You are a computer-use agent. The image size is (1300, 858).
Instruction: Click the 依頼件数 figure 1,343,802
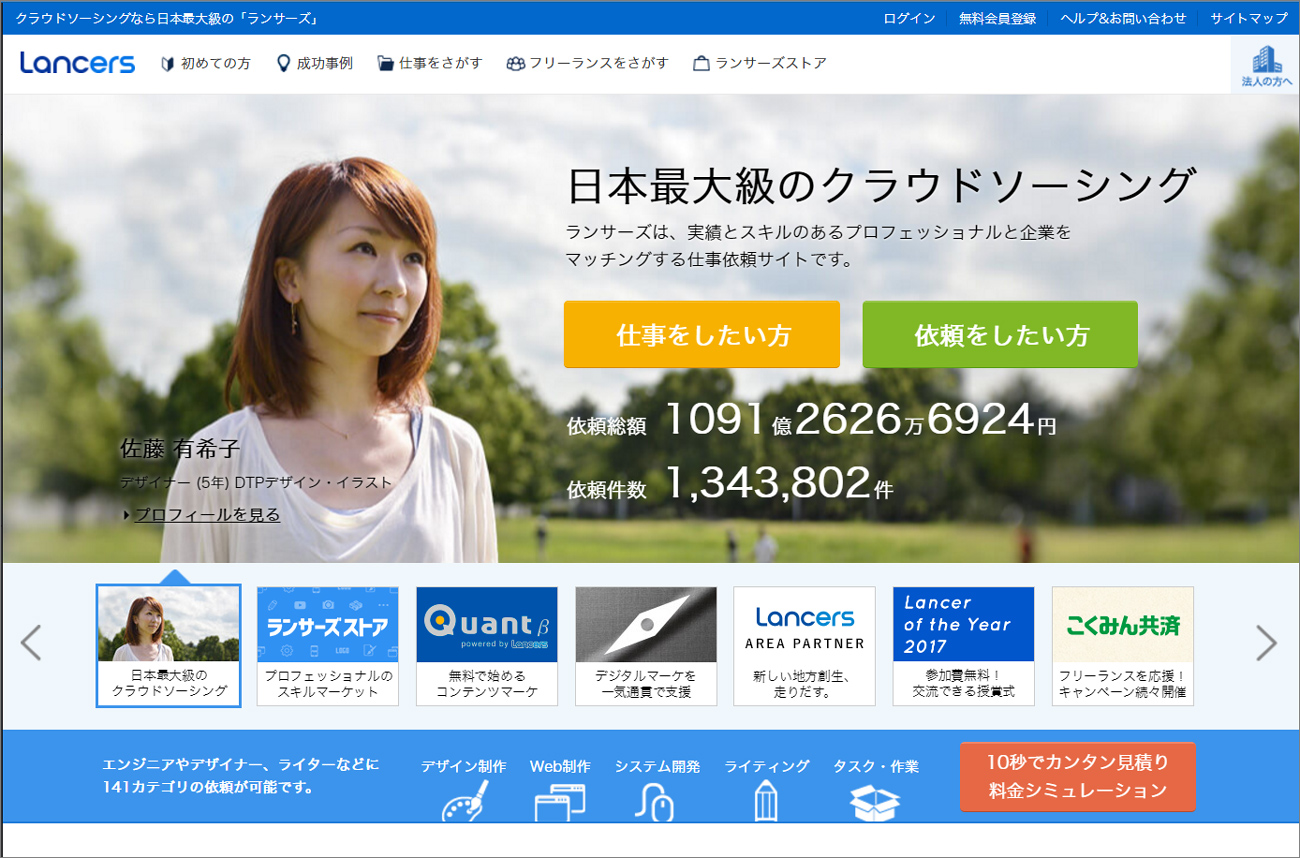click(767, 482)
